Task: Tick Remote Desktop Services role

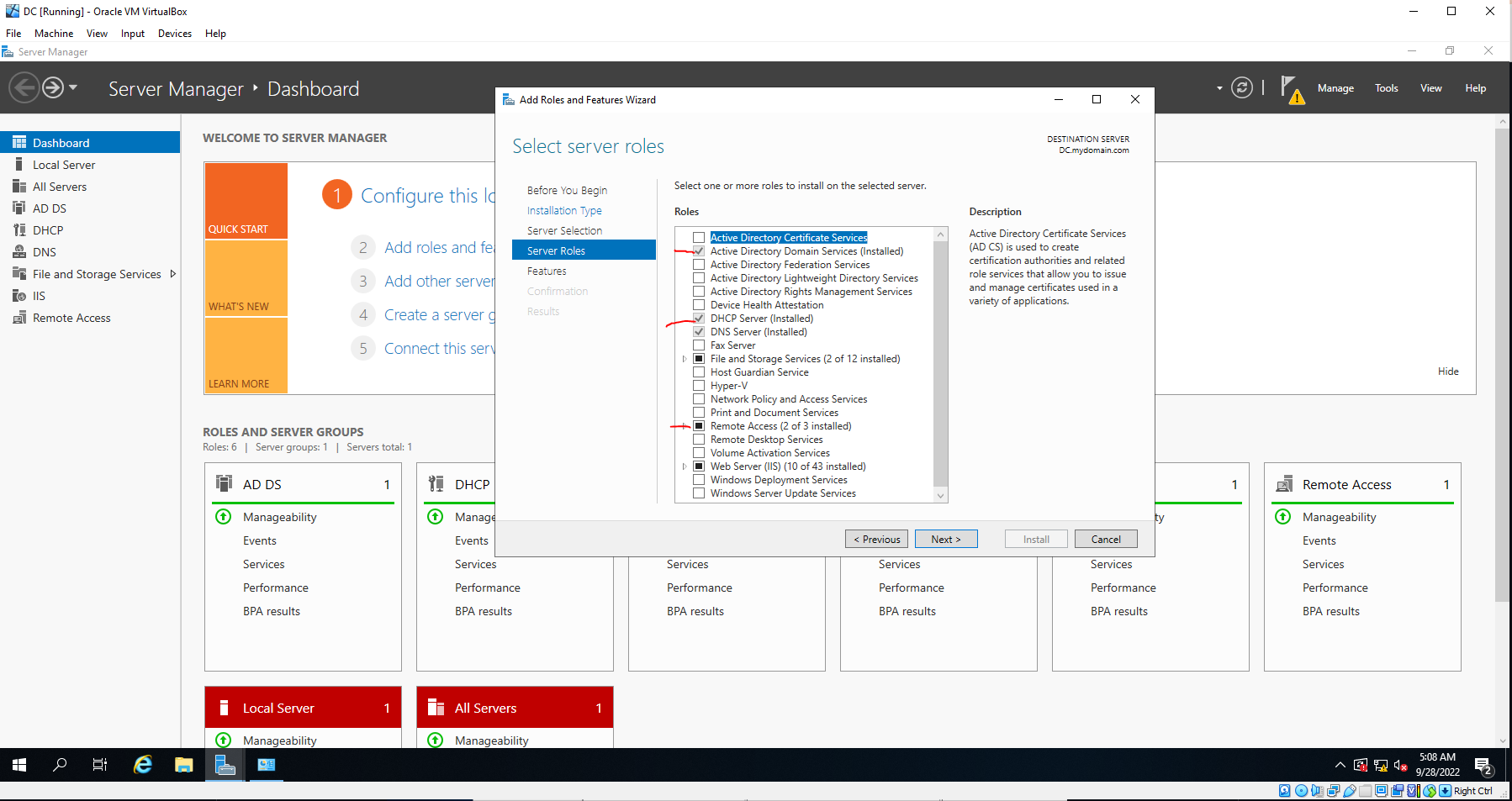Action: coord(699,440)
